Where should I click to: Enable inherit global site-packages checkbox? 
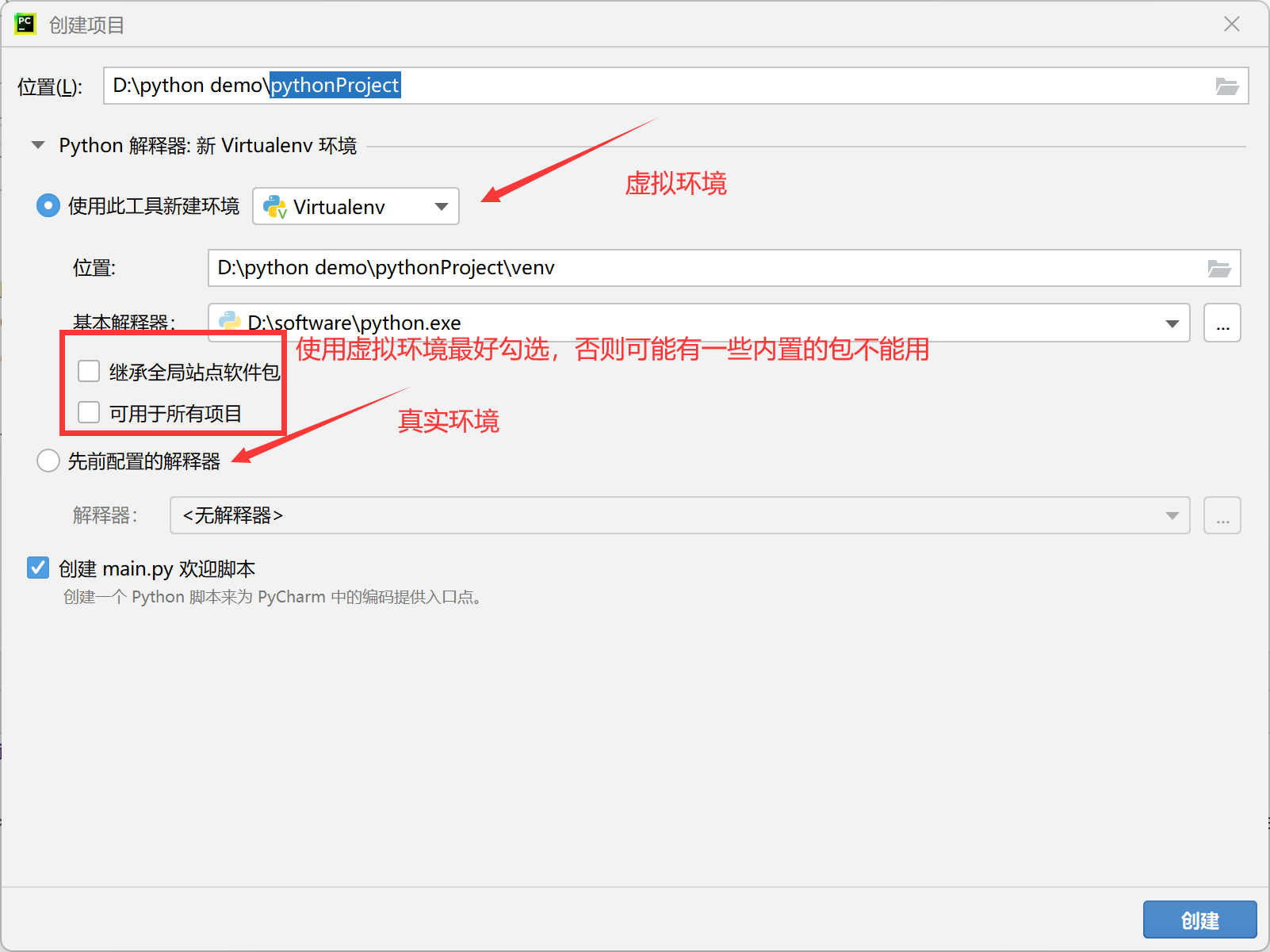pyautogui.click(x=89, y=371)
